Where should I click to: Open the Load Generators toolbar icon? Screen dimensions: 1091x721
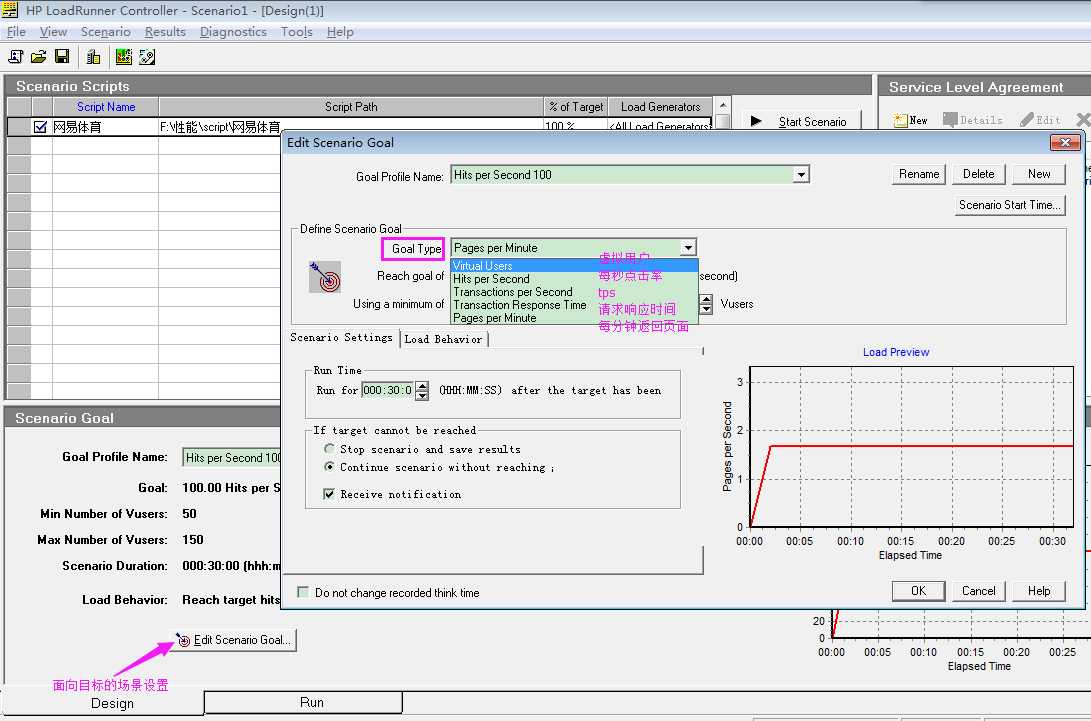[93, 57]
